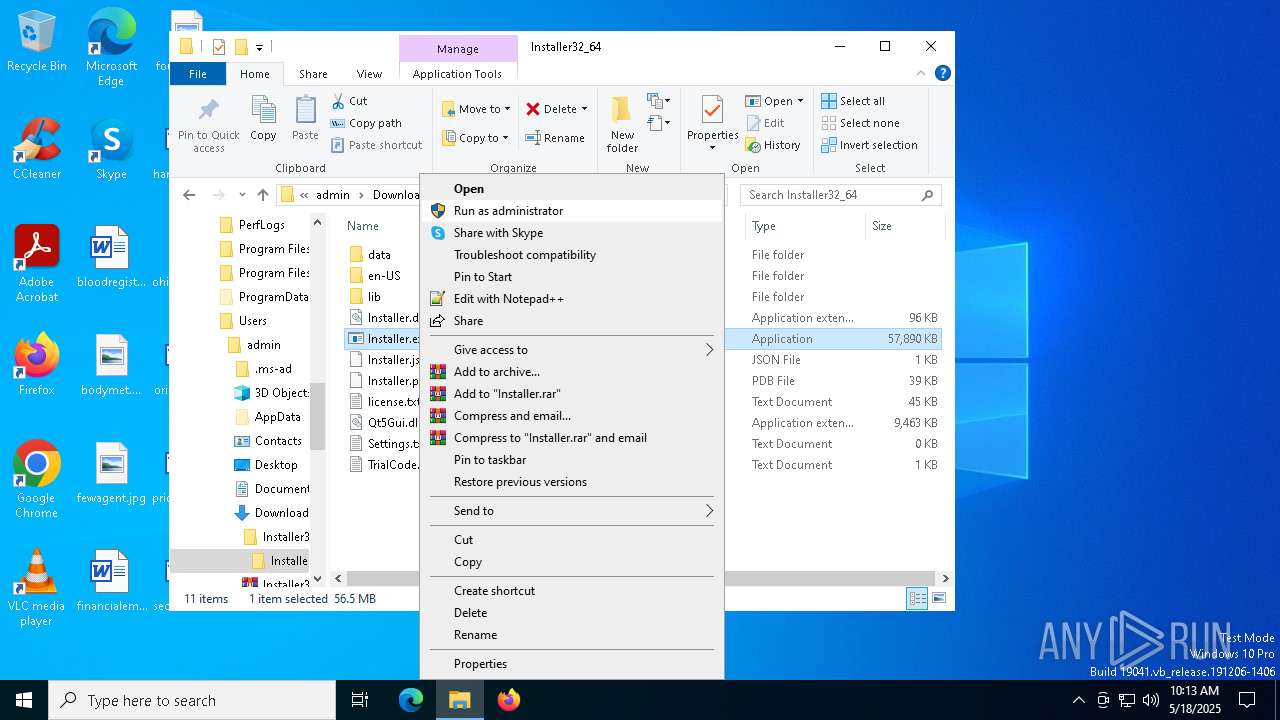Open Adobe Acrobat desktop icon

(37, 265)
